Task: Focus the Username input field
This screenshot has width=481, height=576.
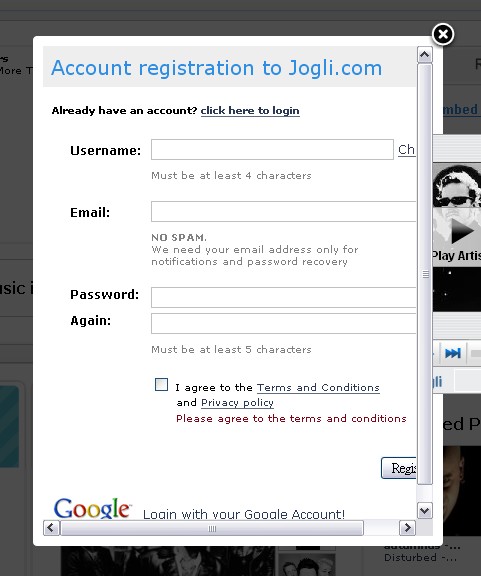Action: (x=272, y=150)
